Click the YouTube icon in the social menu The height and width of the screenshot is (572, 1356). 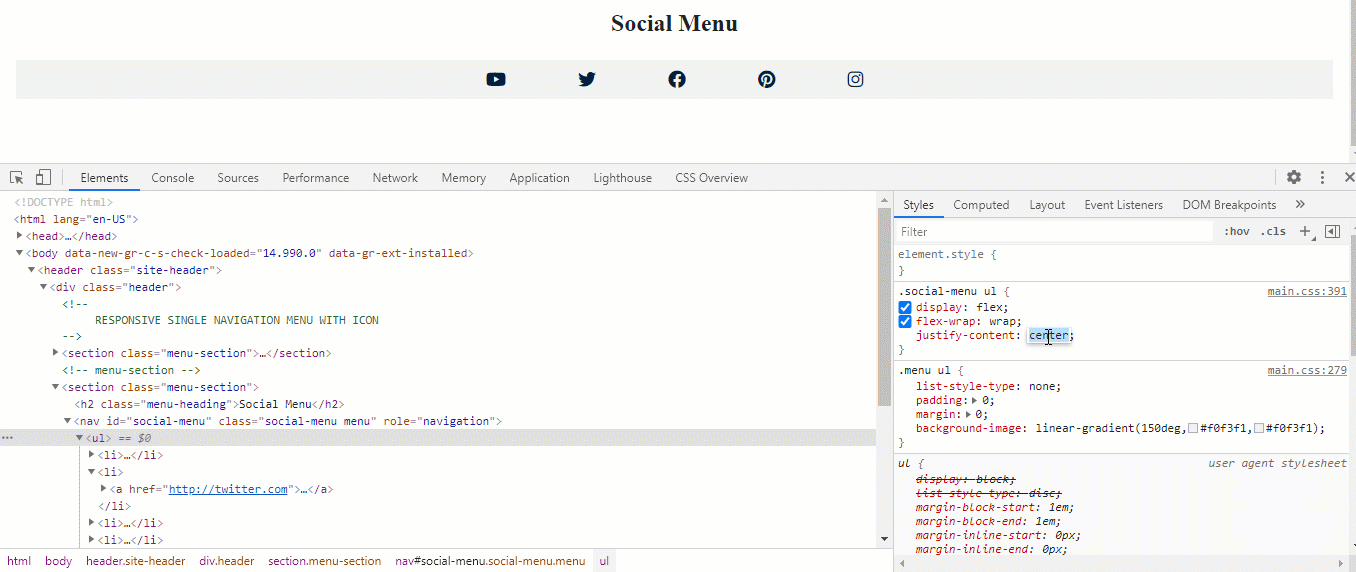coord(496,79)
